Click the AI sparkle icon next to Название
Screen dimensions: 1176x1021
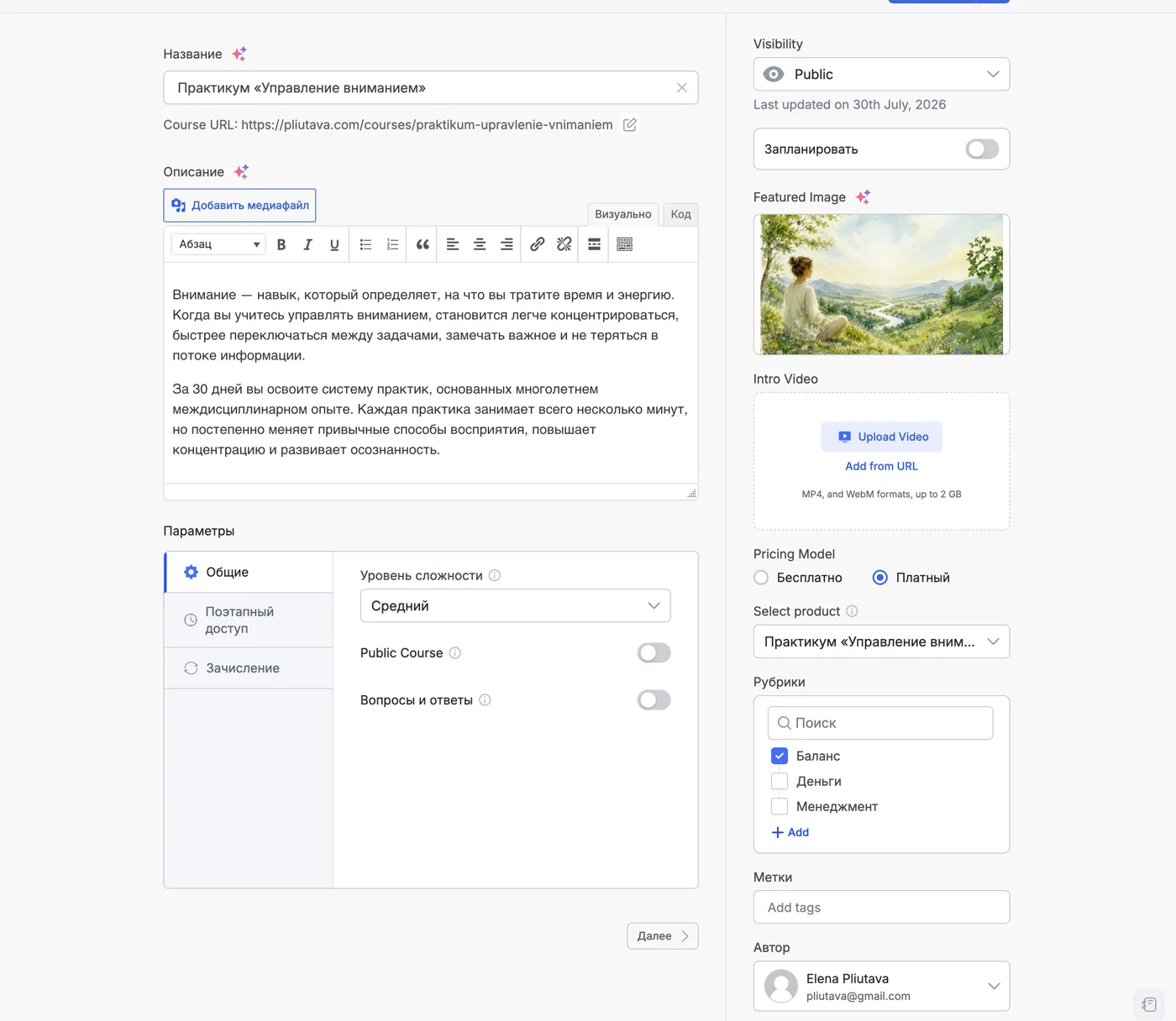[239, 54]
